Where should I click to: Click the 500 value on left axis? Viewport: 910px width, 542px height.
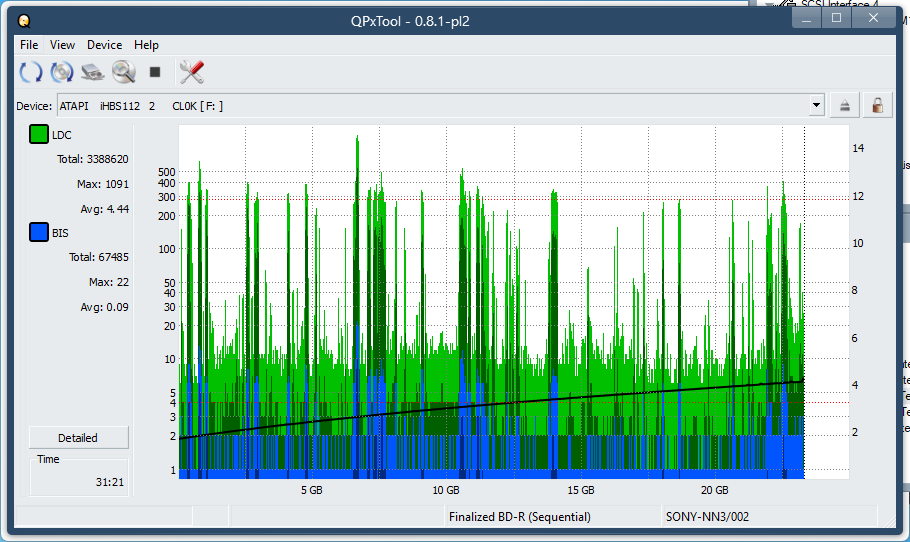[167, 172]
